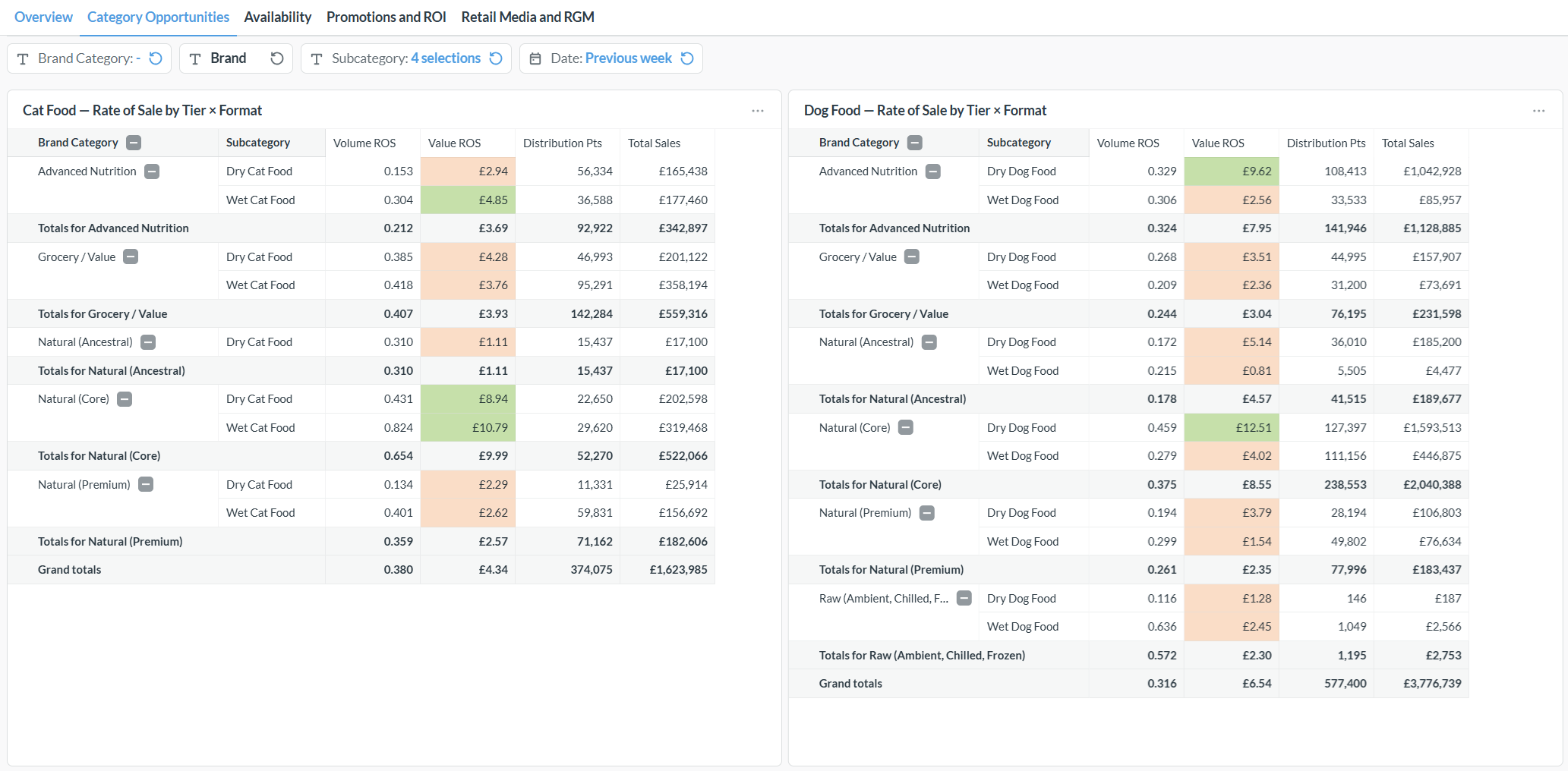Screen dimensions: 1568x771
Task: Collapse Natural (Core) in Cat Food table
Action: point(125,399)
